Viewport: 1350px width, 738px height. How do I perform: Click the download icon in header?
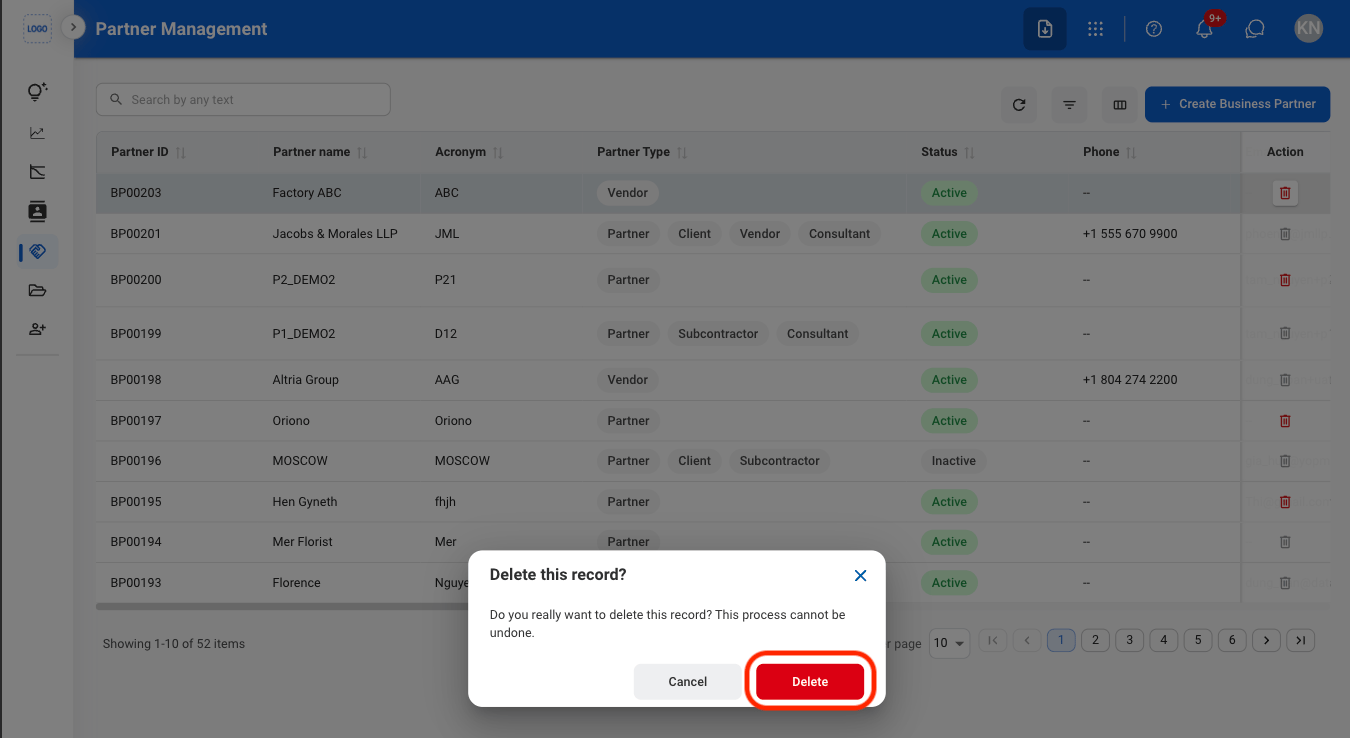pos(1044,29)
